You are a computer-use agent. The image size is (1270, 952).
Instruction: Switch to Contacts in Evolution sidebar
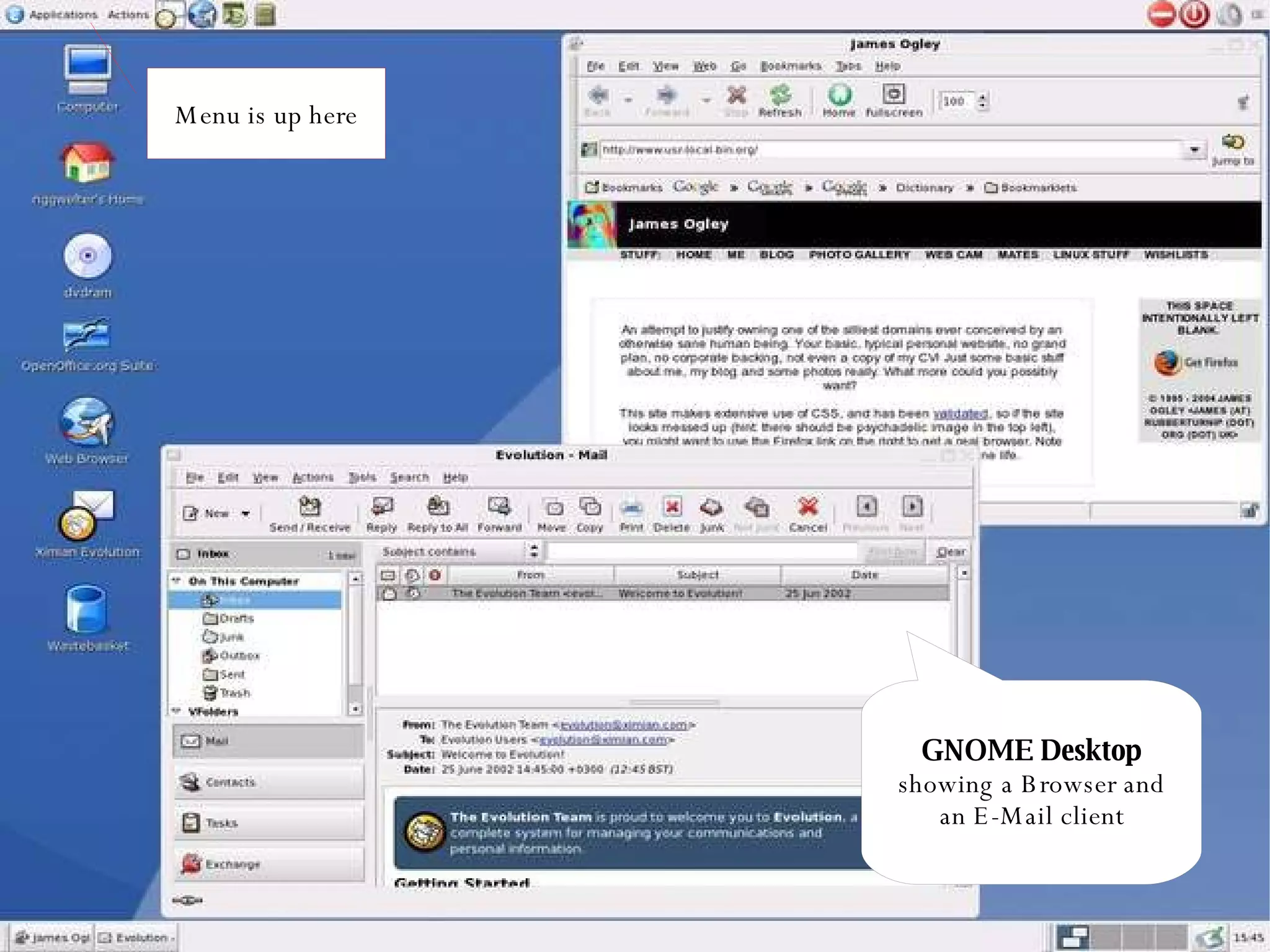[x=269, y=782]
